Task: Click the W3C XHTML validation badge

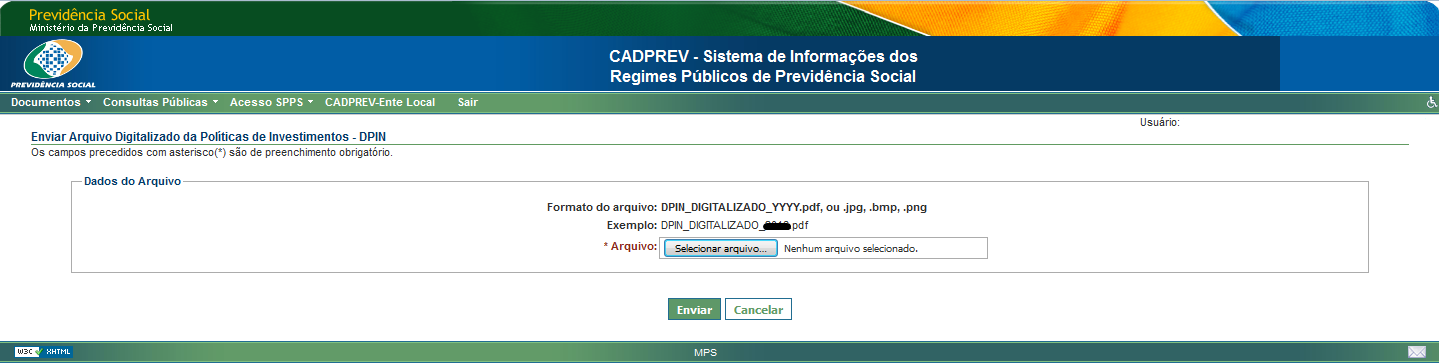Action: (43, 352)
